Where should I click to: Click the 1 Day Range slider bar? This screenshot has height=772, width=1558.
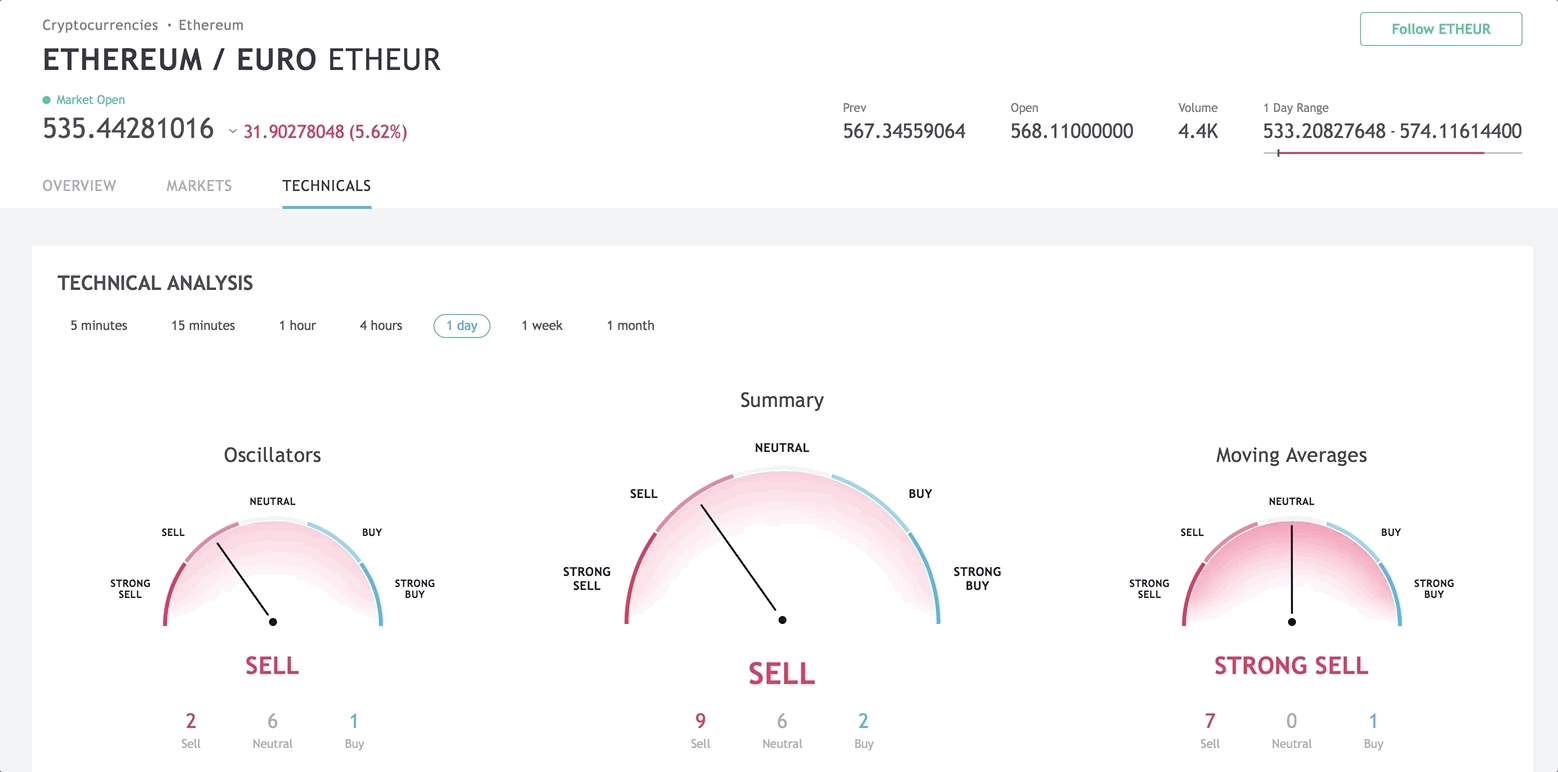[x=1392, y=153]
